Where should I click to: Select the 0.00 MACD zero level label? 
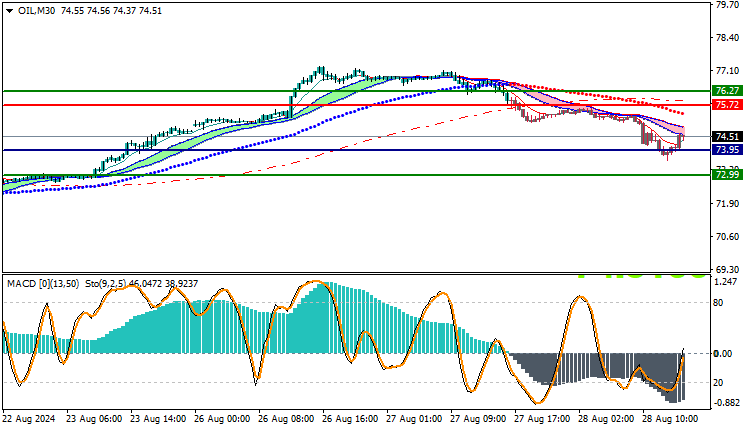point(723,354)
